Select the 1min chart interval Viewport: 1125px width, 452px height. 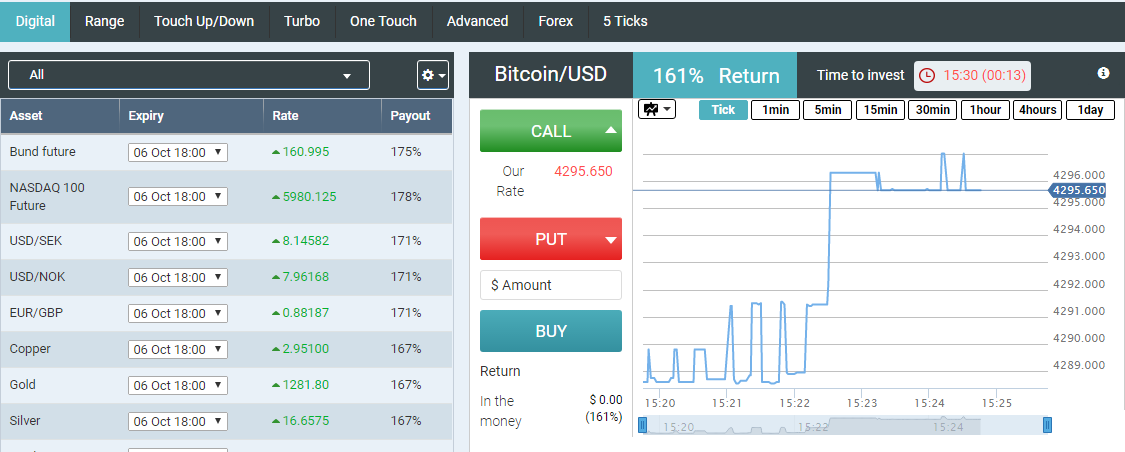pyautogui.click(x=776, y=110)
